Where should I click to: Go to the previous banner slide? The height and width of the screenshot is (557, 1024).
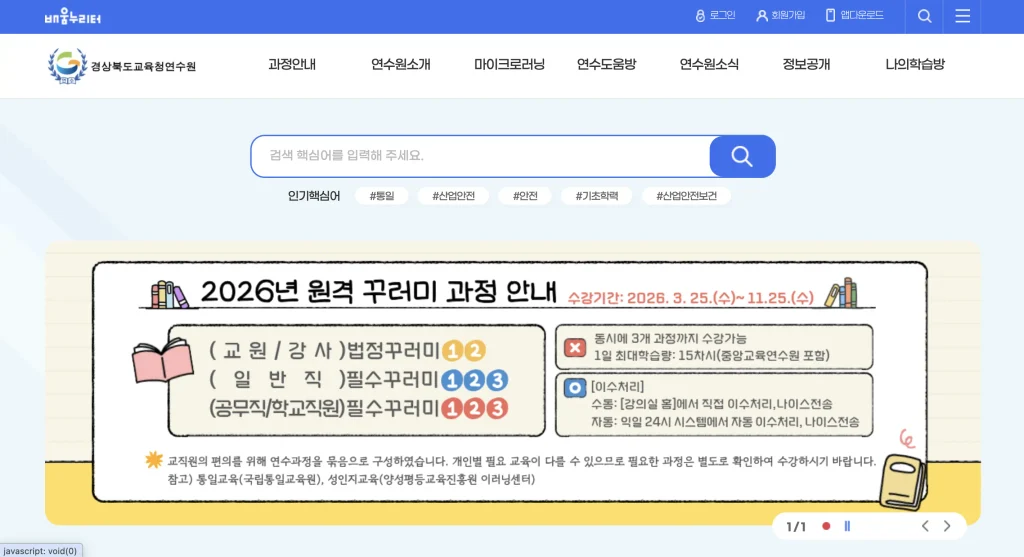pos(925,526)
